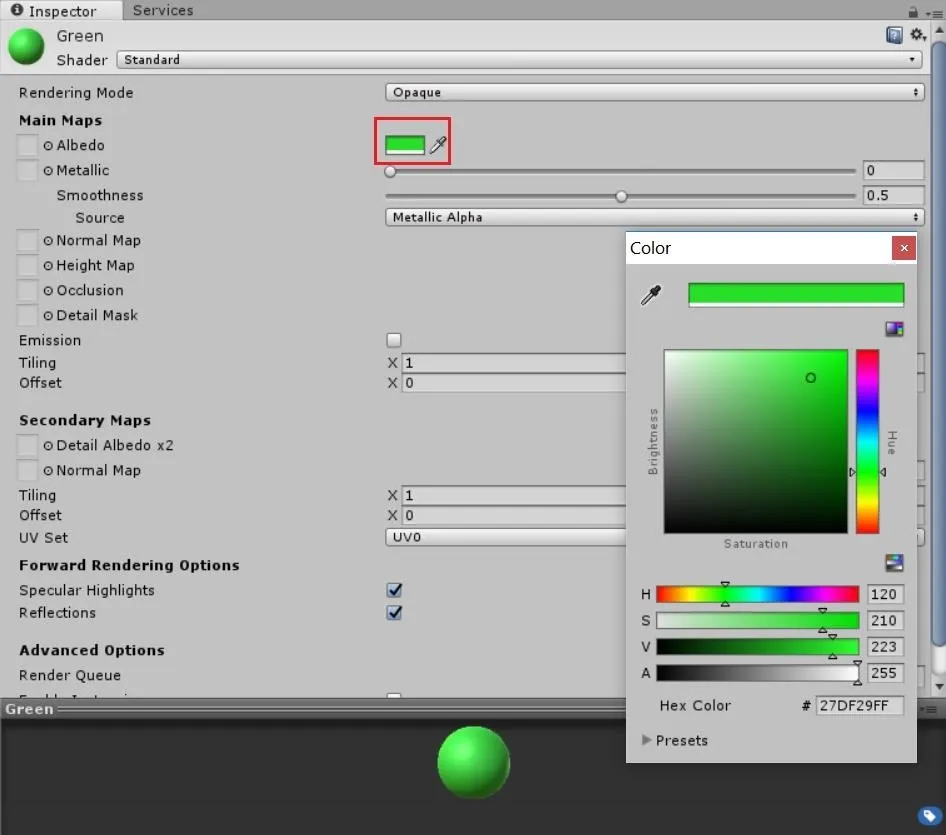Disable Specular Highlights checkbox
946x835 pixels.
[x=394, y=590]
